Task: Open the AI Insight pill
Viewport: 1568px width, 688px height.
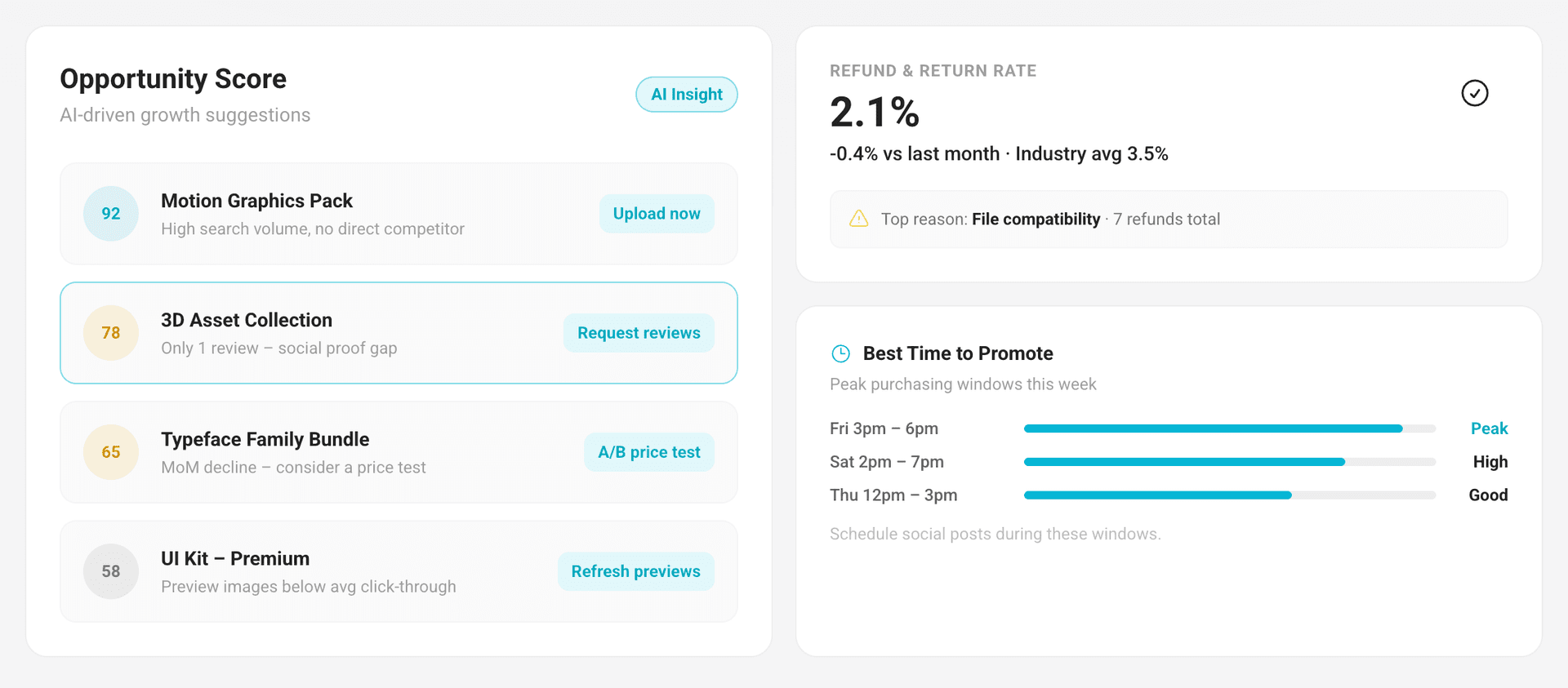Action: [x=687, y=95]
